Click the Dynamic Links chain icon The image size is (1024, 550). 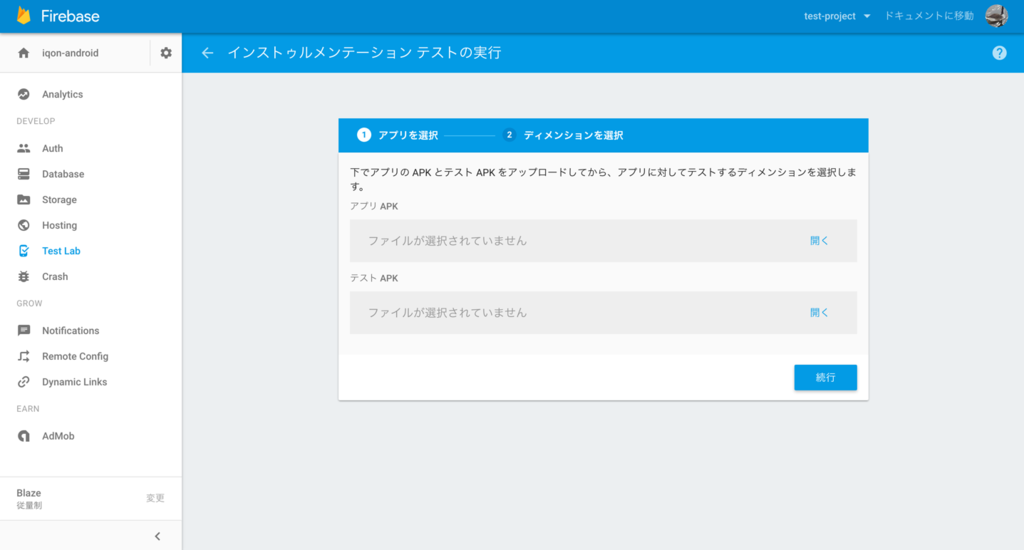click(x=24, y=381)
